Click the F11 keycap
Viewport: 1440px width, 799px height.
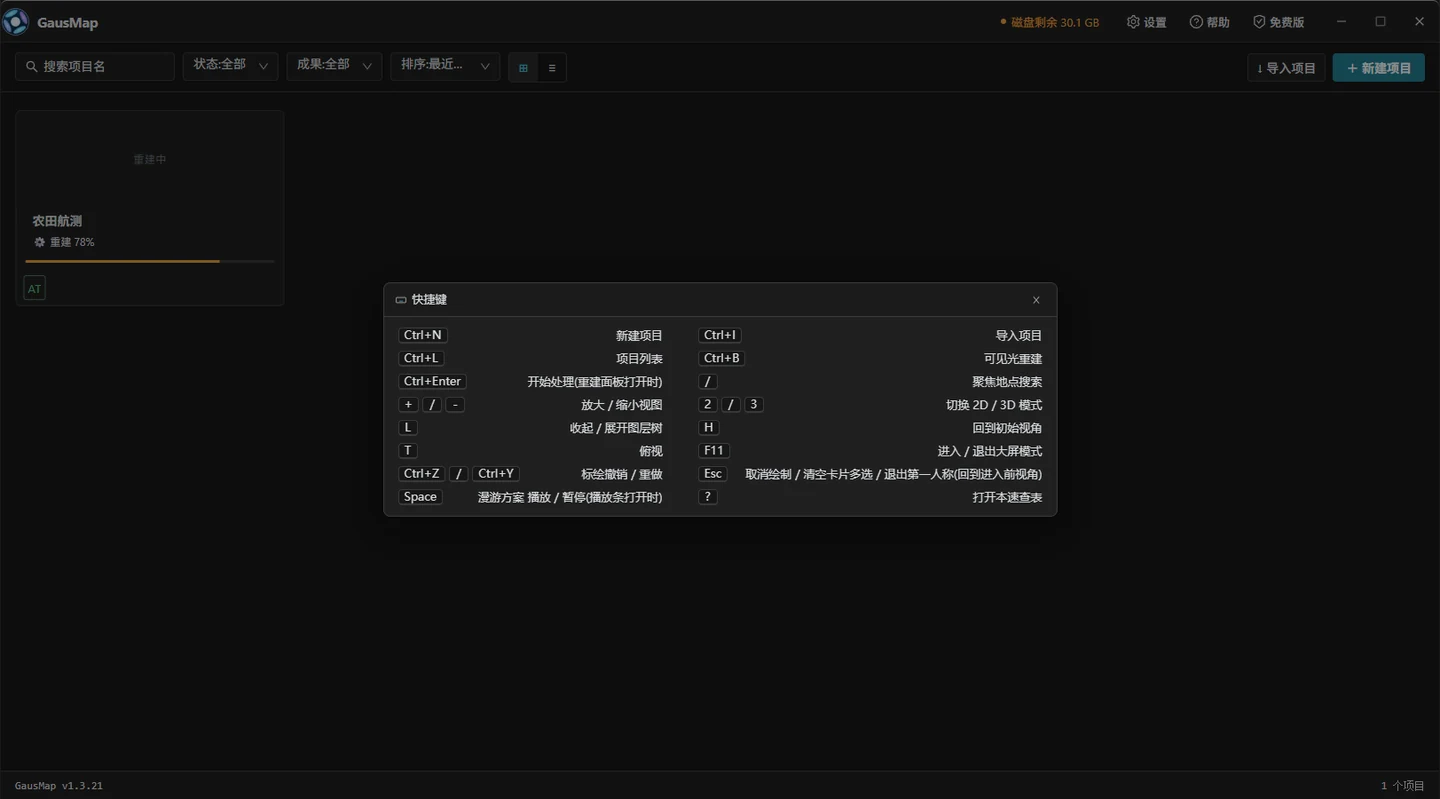[714, 451]
